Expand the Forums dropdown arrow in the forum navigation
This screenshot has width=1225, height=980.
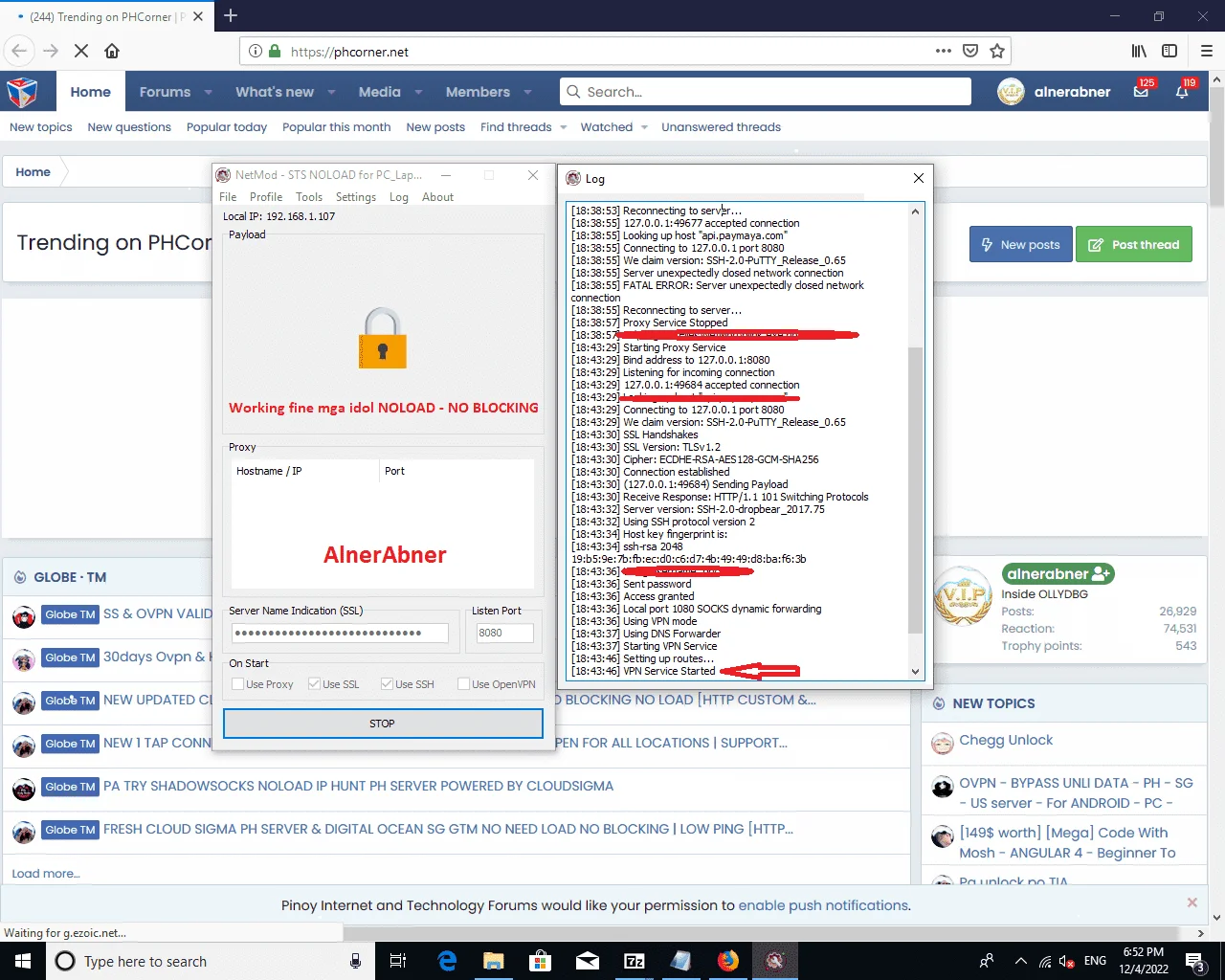click(x=208, y=92)
